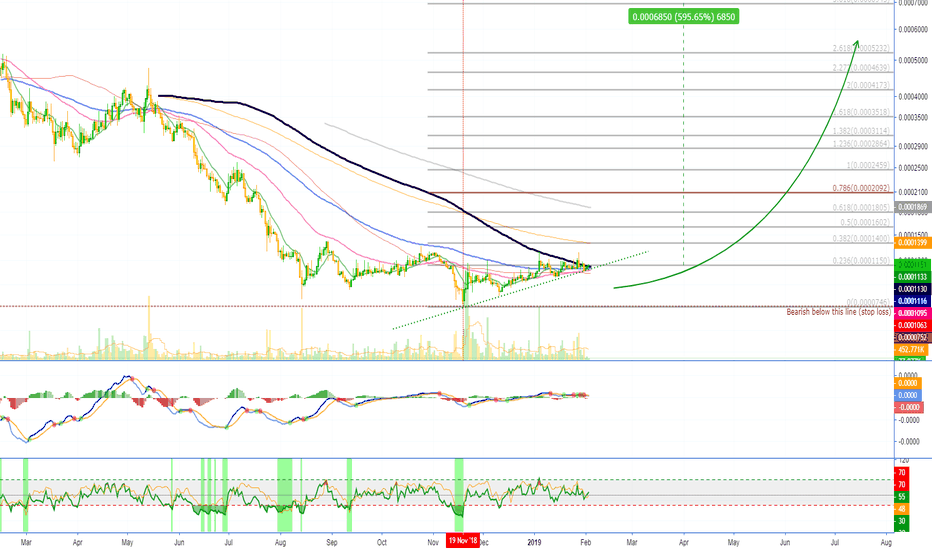Screen dimensions: 932x550
Task: Click the green 0.0006850 (595.65%) target label
Action: click(684, 17)
